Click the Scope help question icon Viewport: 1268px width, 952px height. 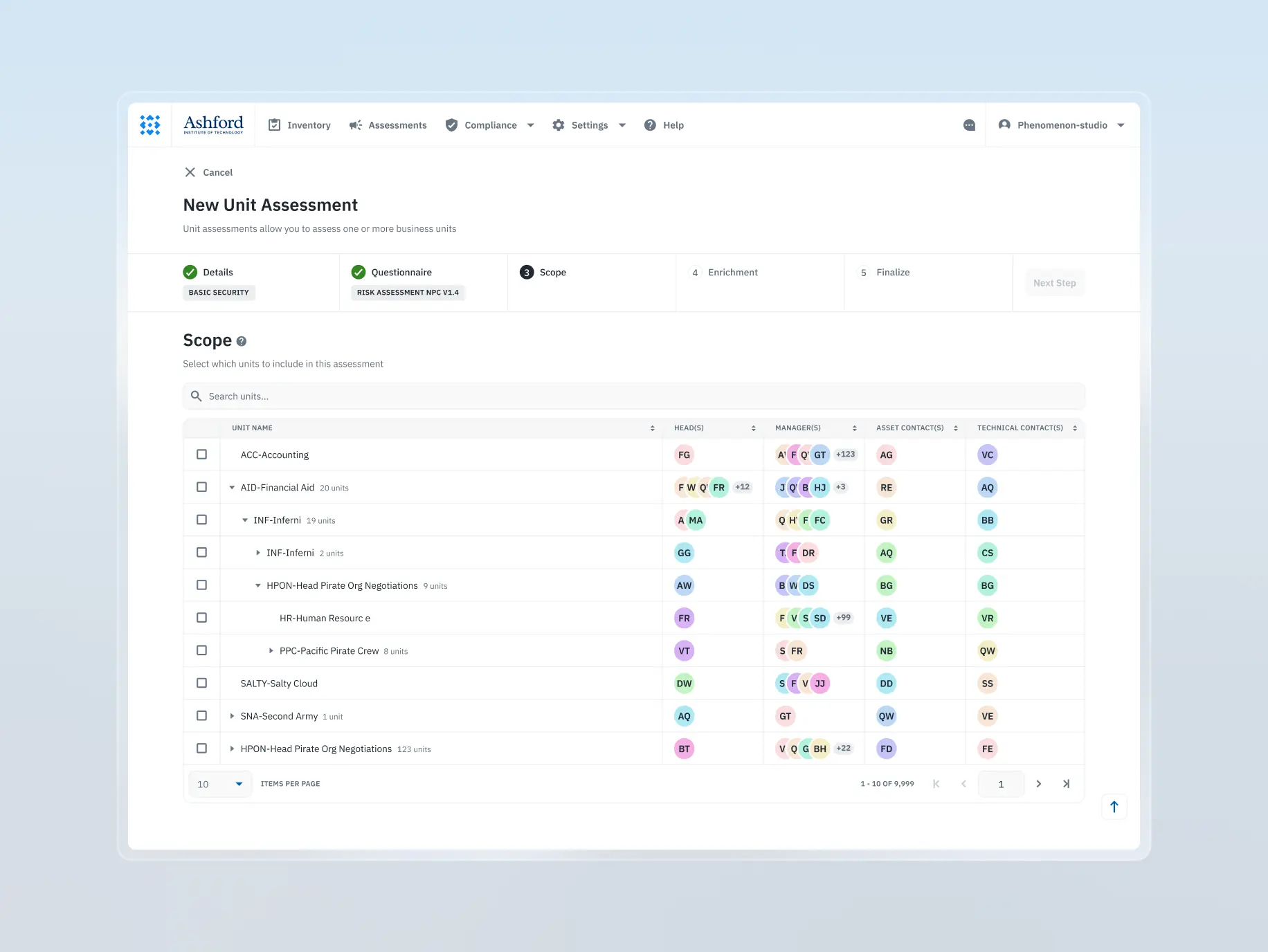(x=242, y=340)
